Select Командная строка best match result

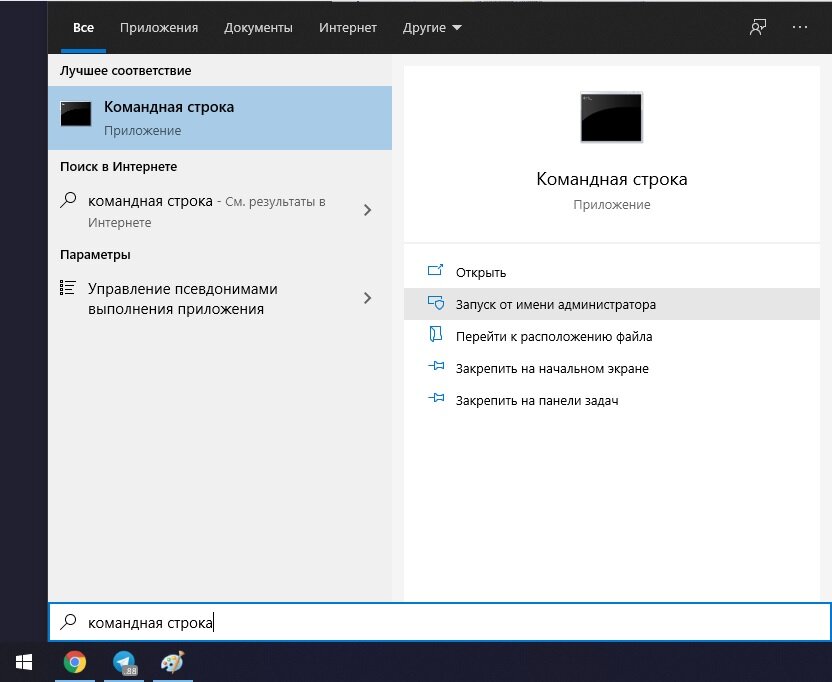tap(220, 118)
